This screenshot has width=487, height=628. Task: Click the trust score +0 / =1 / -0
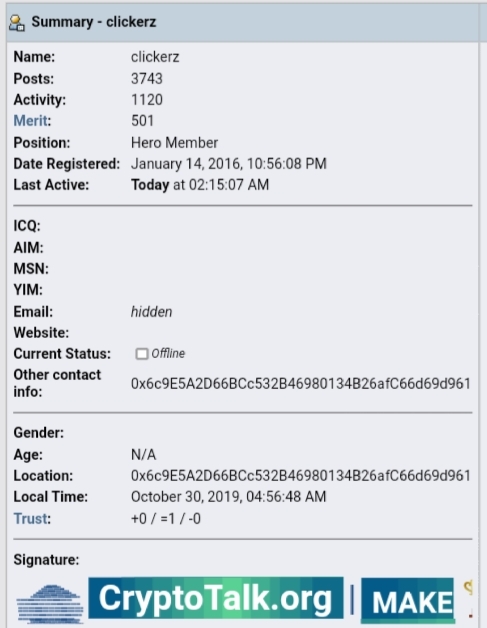point(166,518)
